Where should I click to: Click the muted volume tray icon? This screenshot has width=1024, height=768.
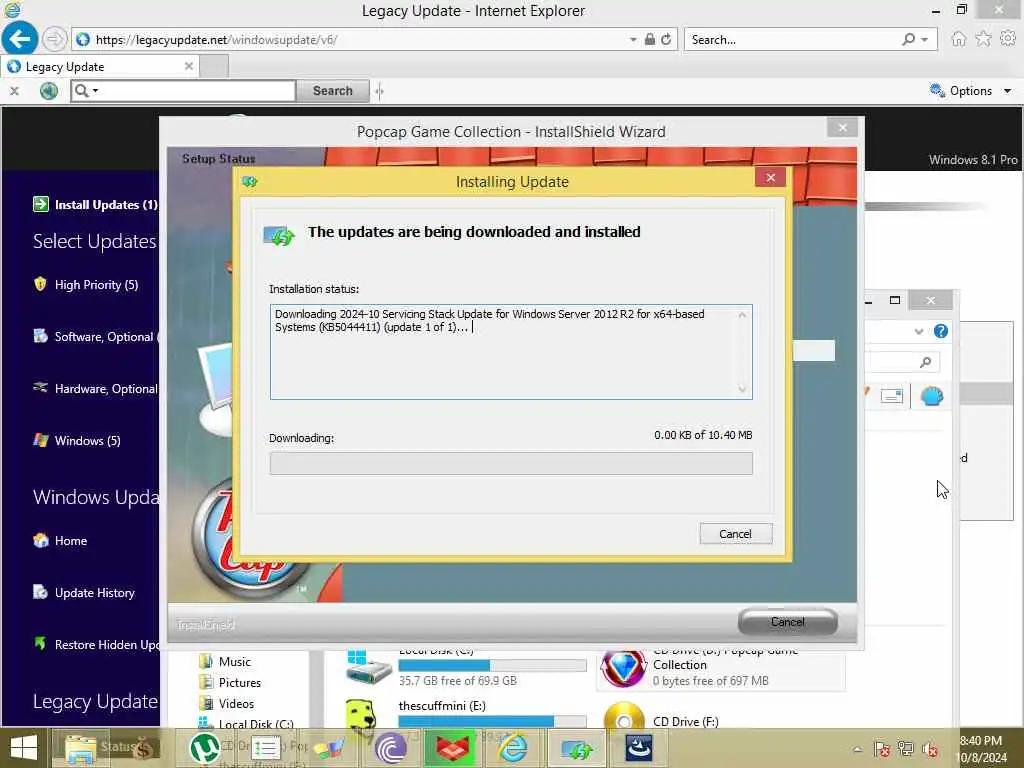929,749
